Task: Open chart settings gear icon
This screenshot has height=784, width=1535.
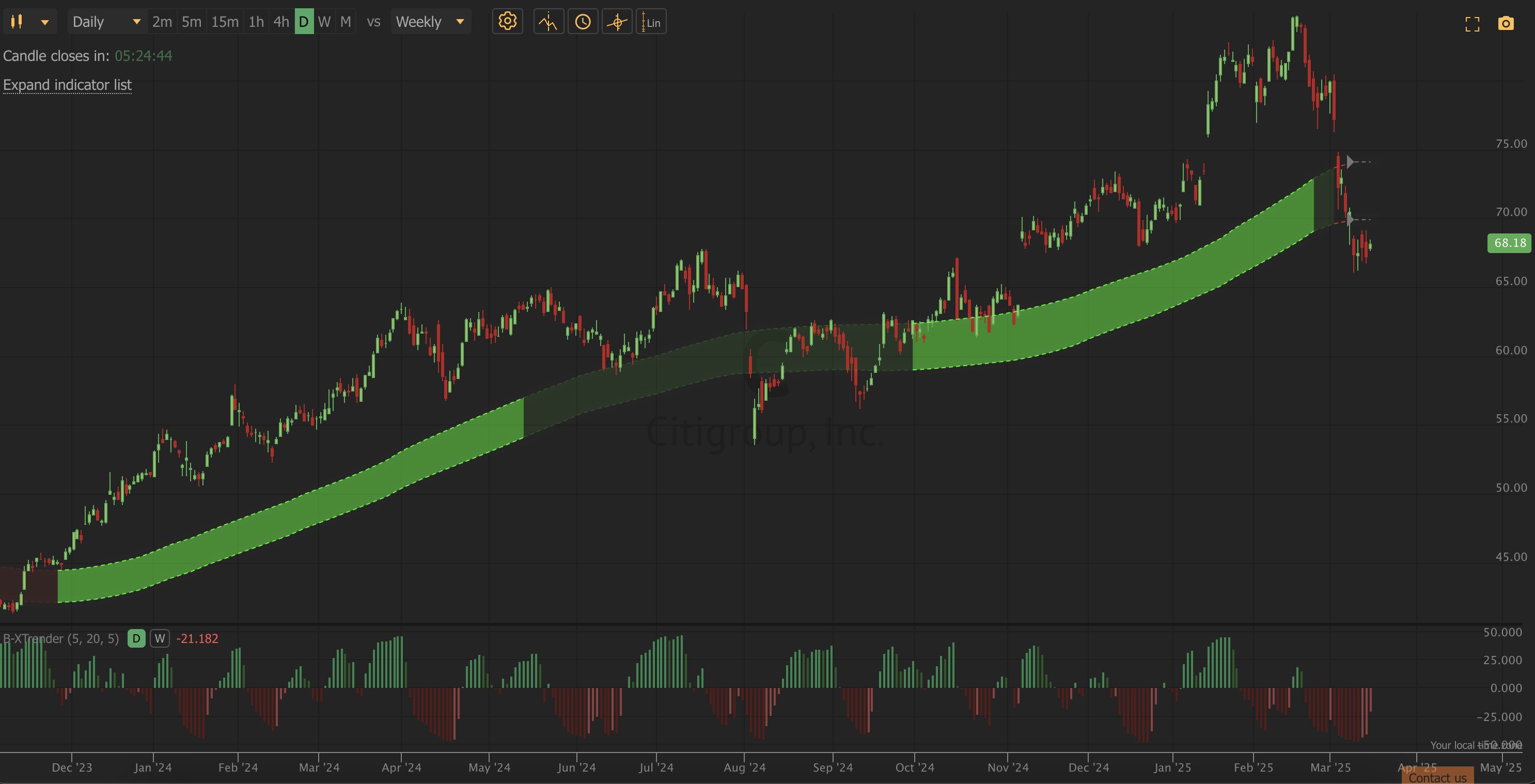Action: (x=507, y=22)
